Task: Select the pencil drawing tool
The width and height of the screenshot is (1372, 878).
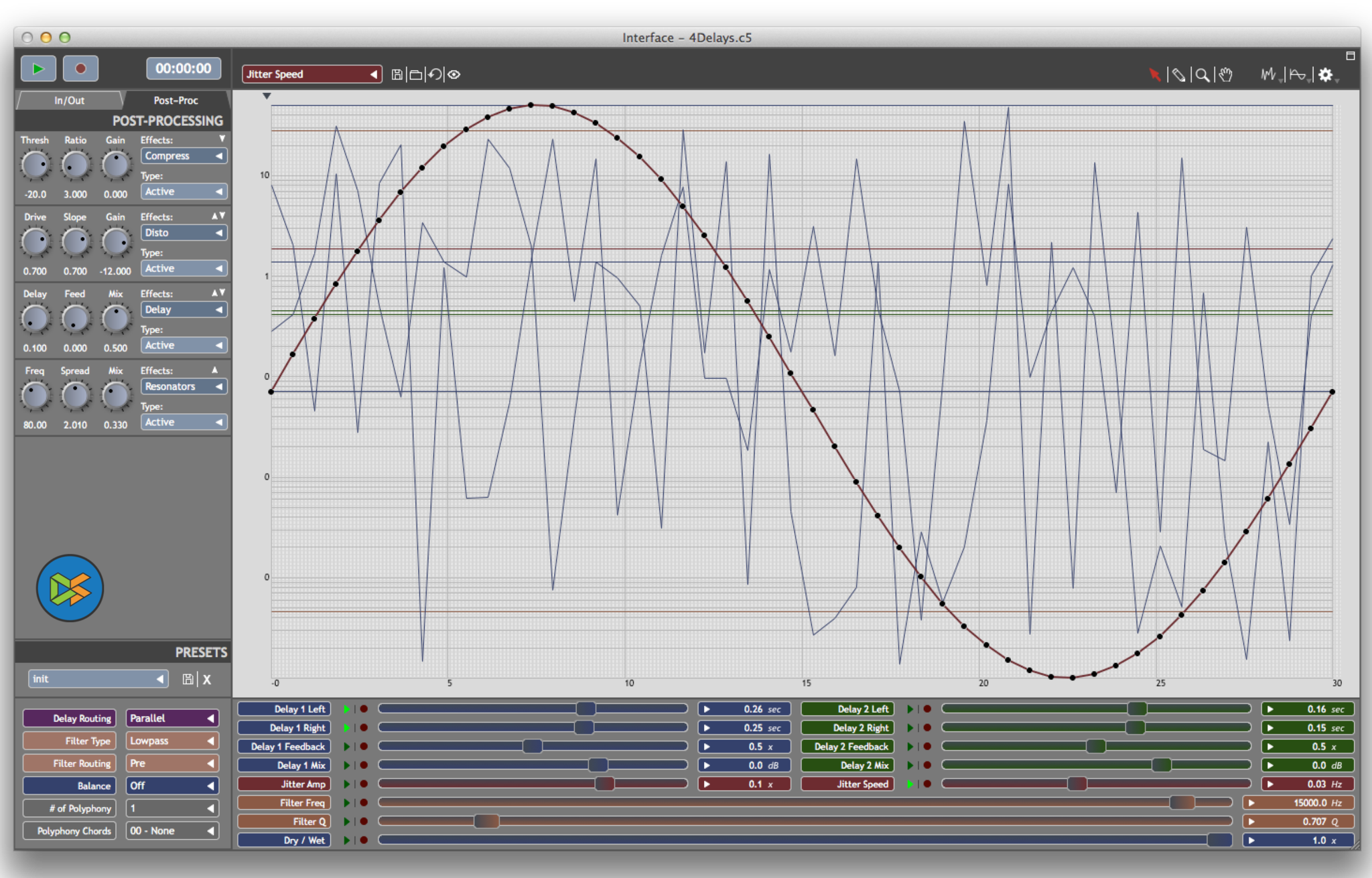Action: [x=1178, y=75]
